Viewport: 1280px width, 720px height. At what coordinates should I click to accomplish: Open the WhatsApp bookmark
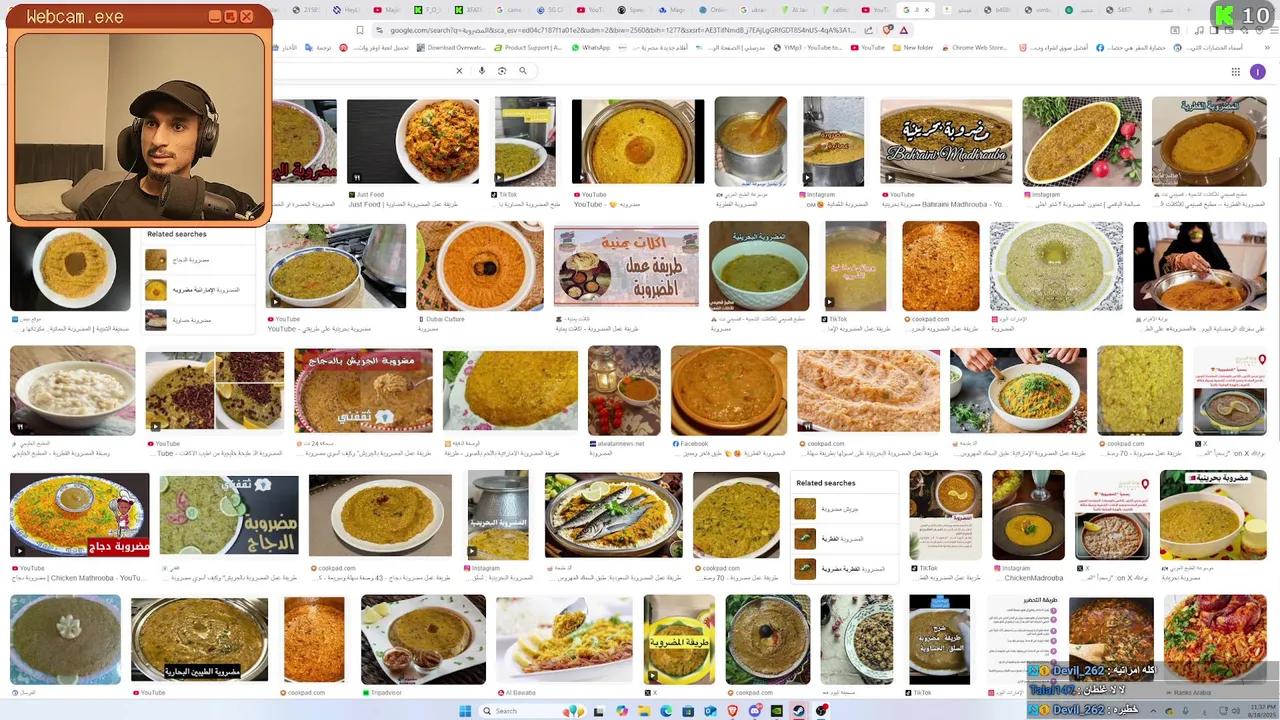point(591,47)
